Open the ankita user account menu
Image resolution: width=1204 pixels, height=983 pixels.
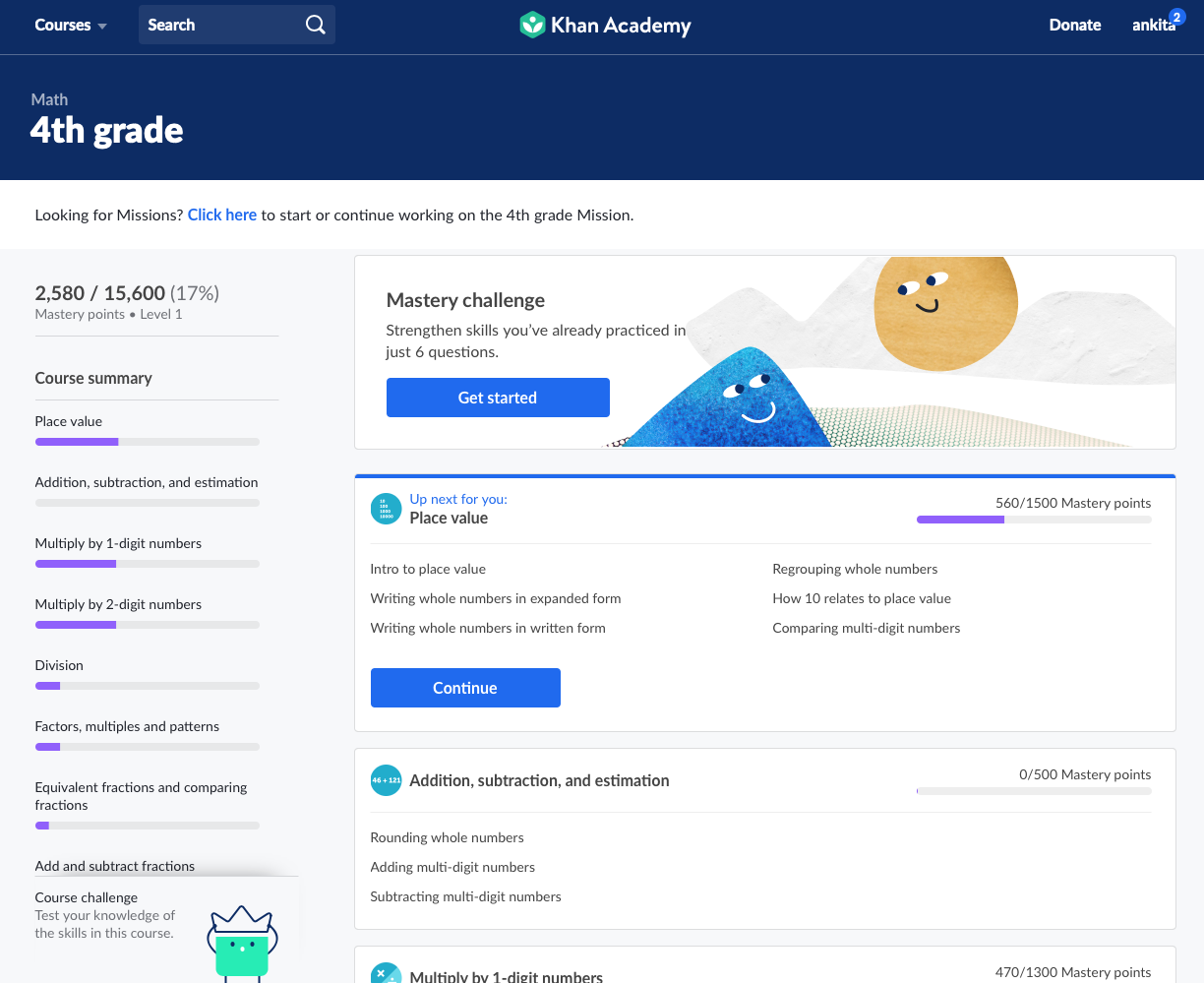tap(1153, 26)
